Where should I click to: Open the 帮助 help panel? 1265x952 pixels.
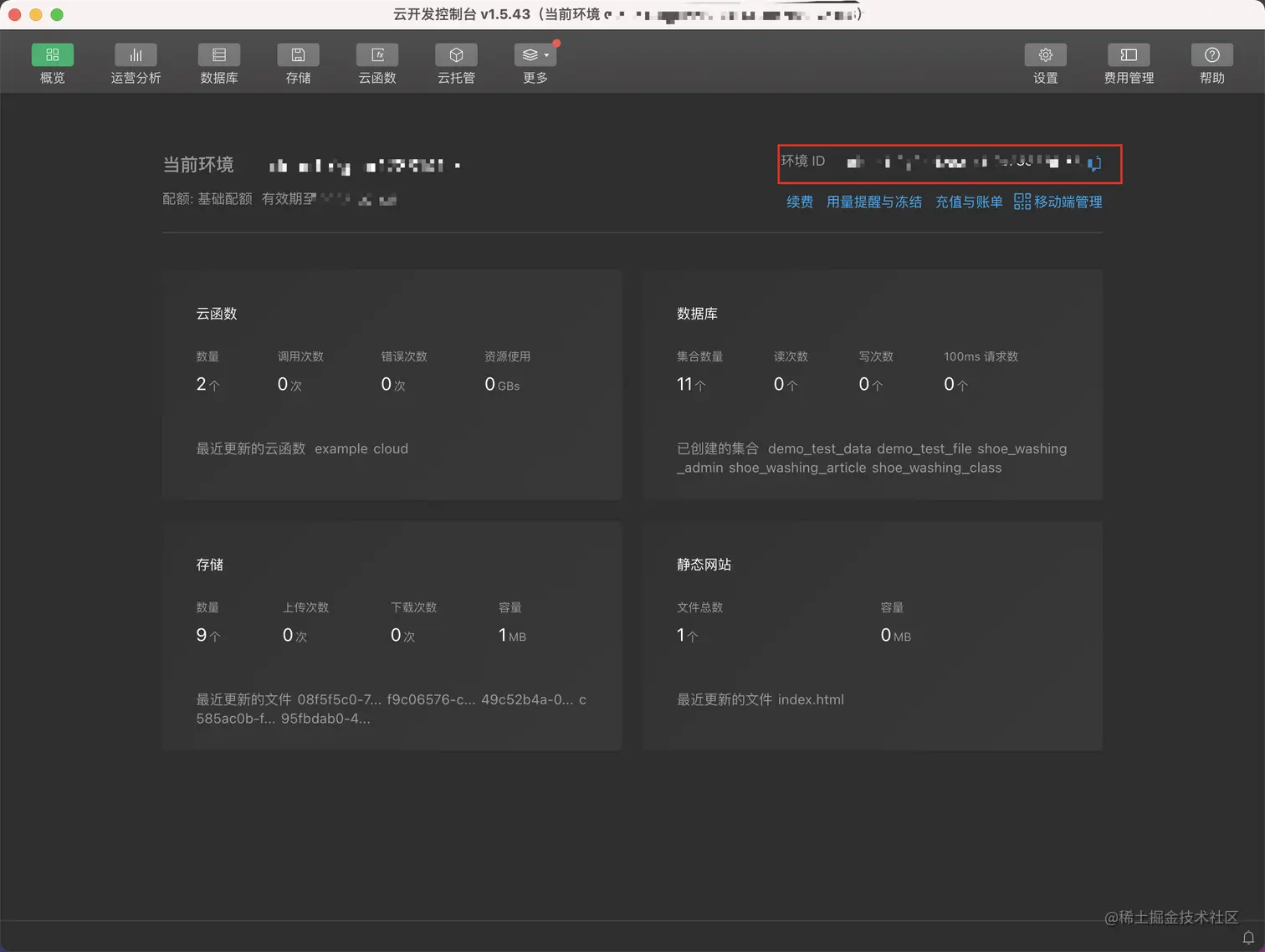[x=1212, y=64]
